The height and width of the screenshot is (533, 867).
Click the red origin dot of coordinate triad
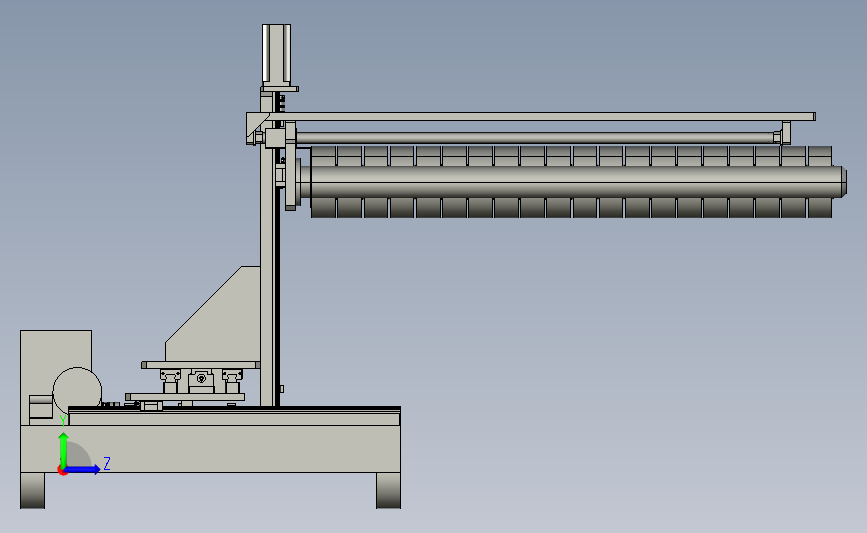[x=62, y=471]
